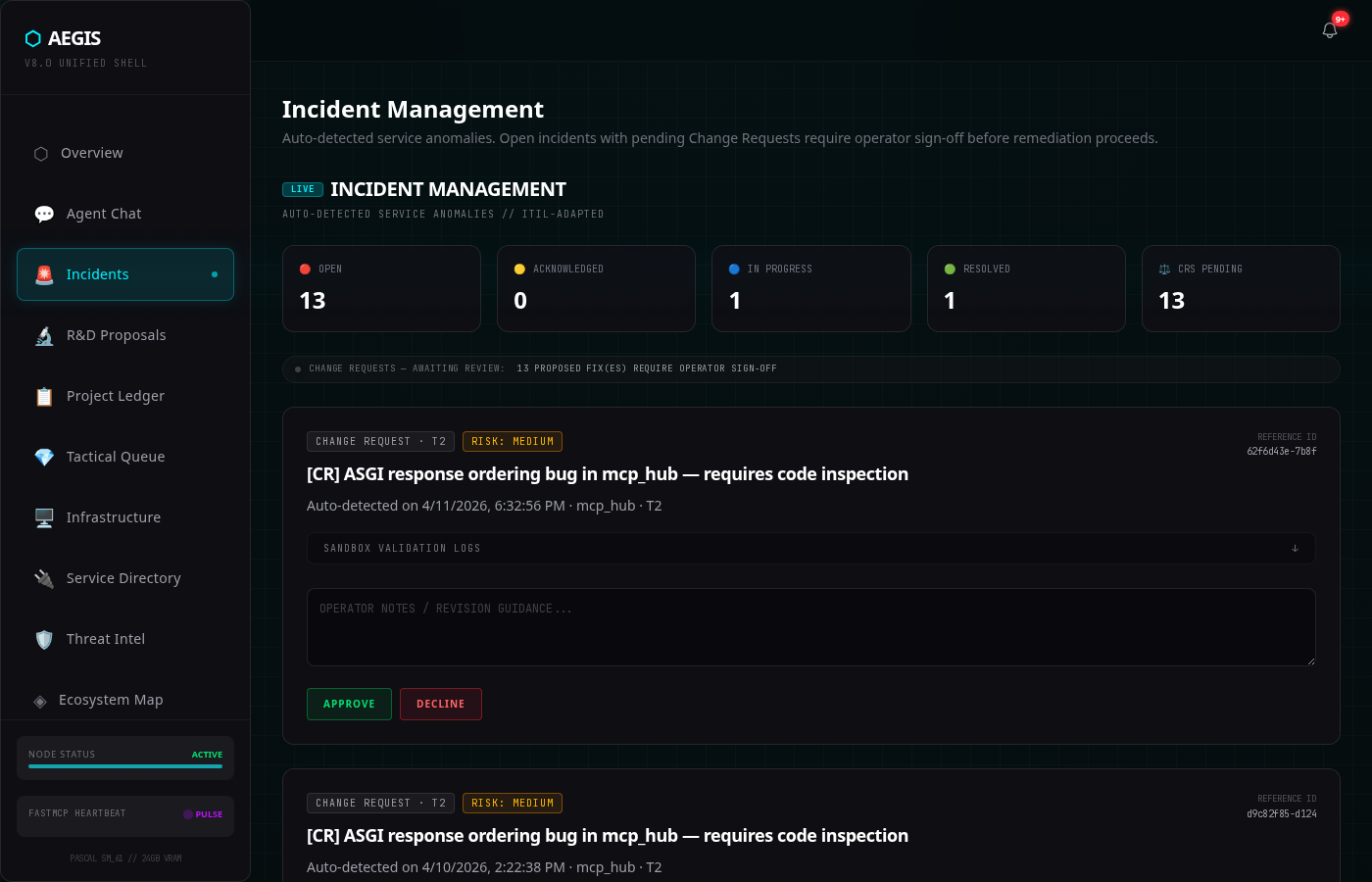Click the 'Incident Management' page heading
The width and height of the screenshot is (1372, 882).
[413, 110]
